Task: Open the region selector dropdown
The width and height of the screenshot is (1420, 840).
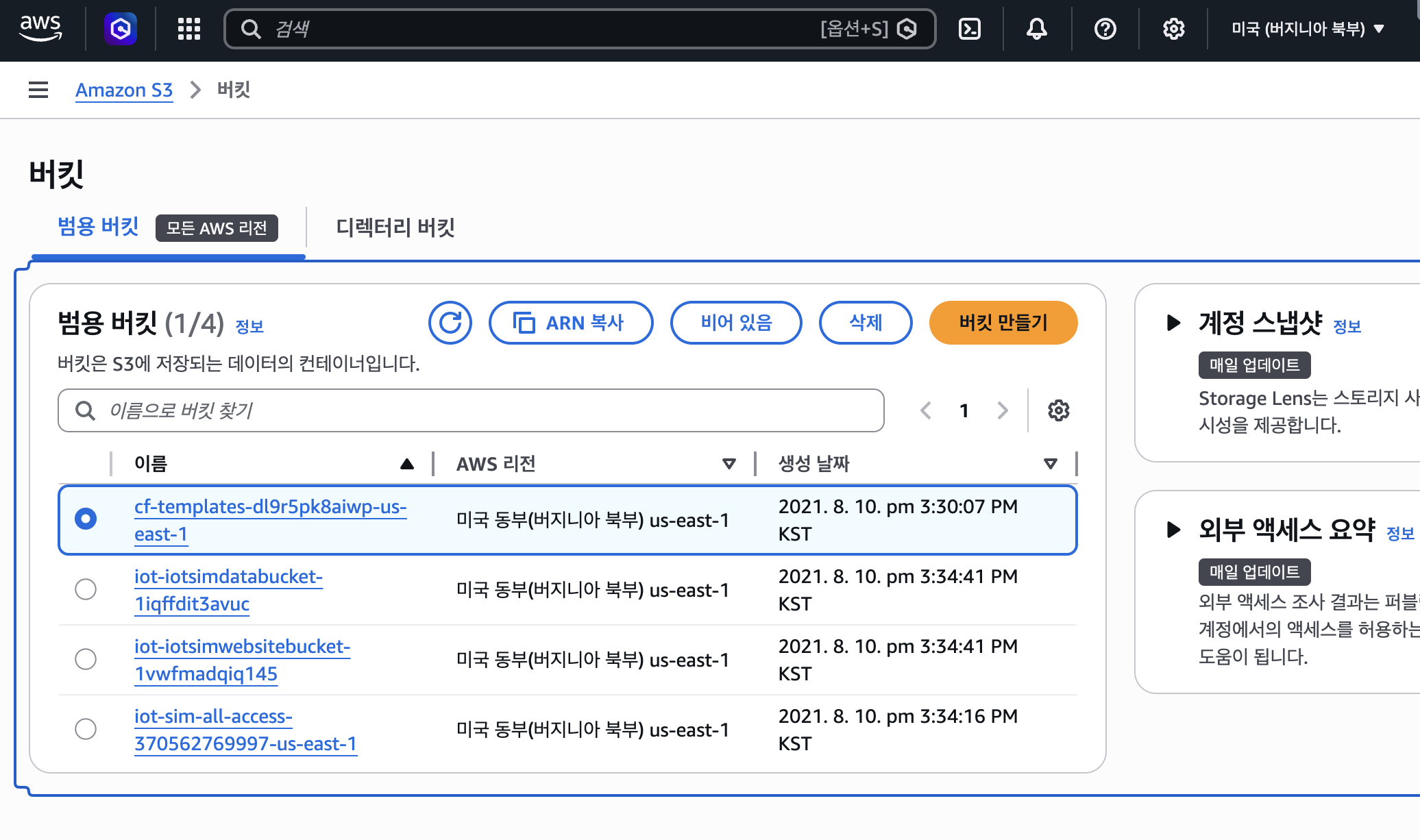Action: (x=1308, y=29)
